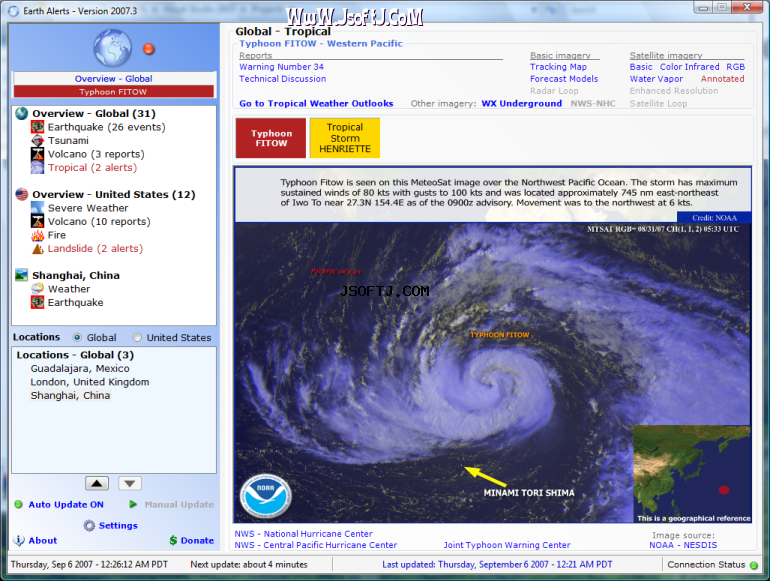Viewport: 770px width, 581px height.
Task: Click the Fire flame icon
Action: point(37,235)
